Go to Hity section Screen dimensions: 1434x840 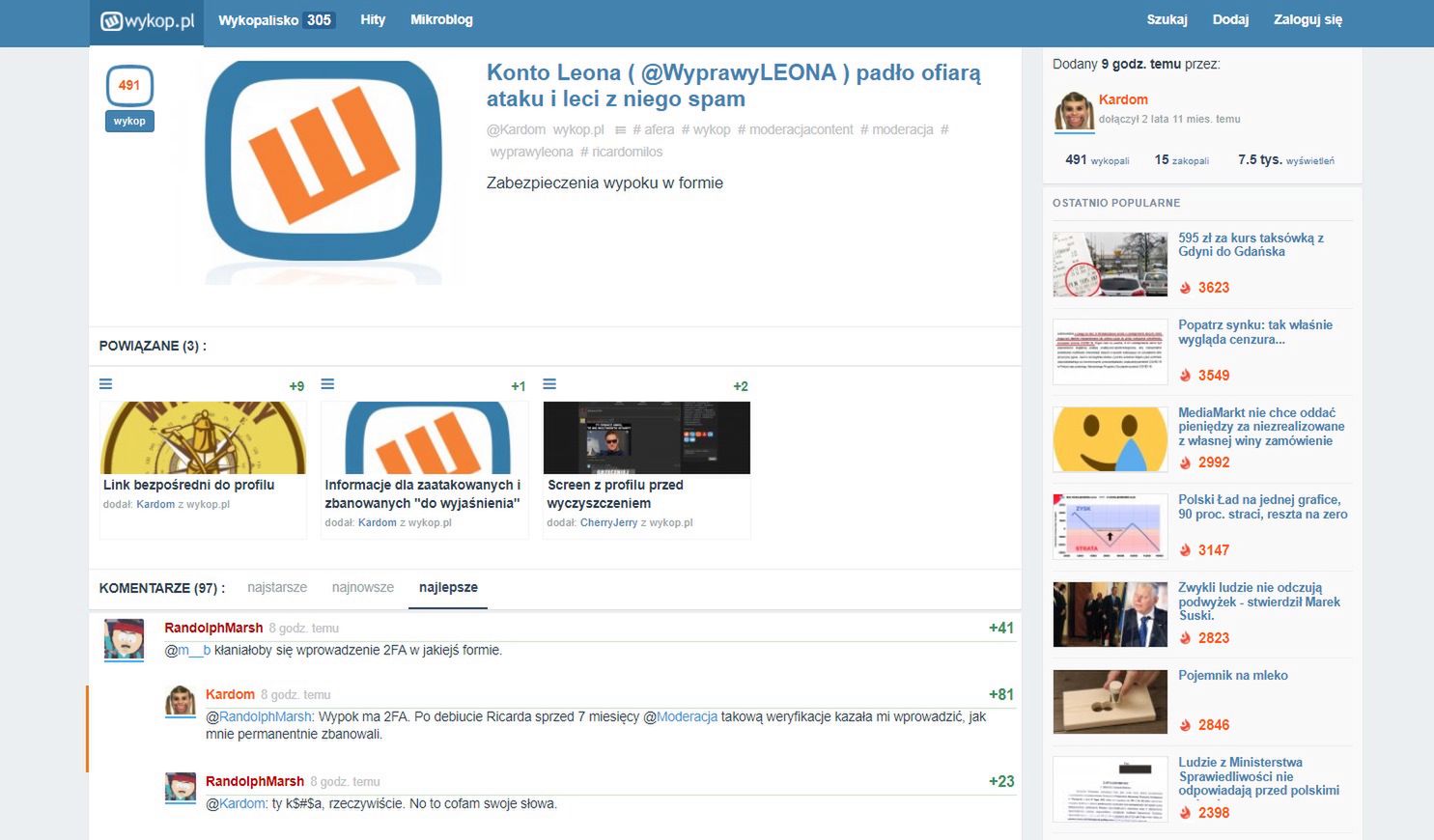point(373,19)
